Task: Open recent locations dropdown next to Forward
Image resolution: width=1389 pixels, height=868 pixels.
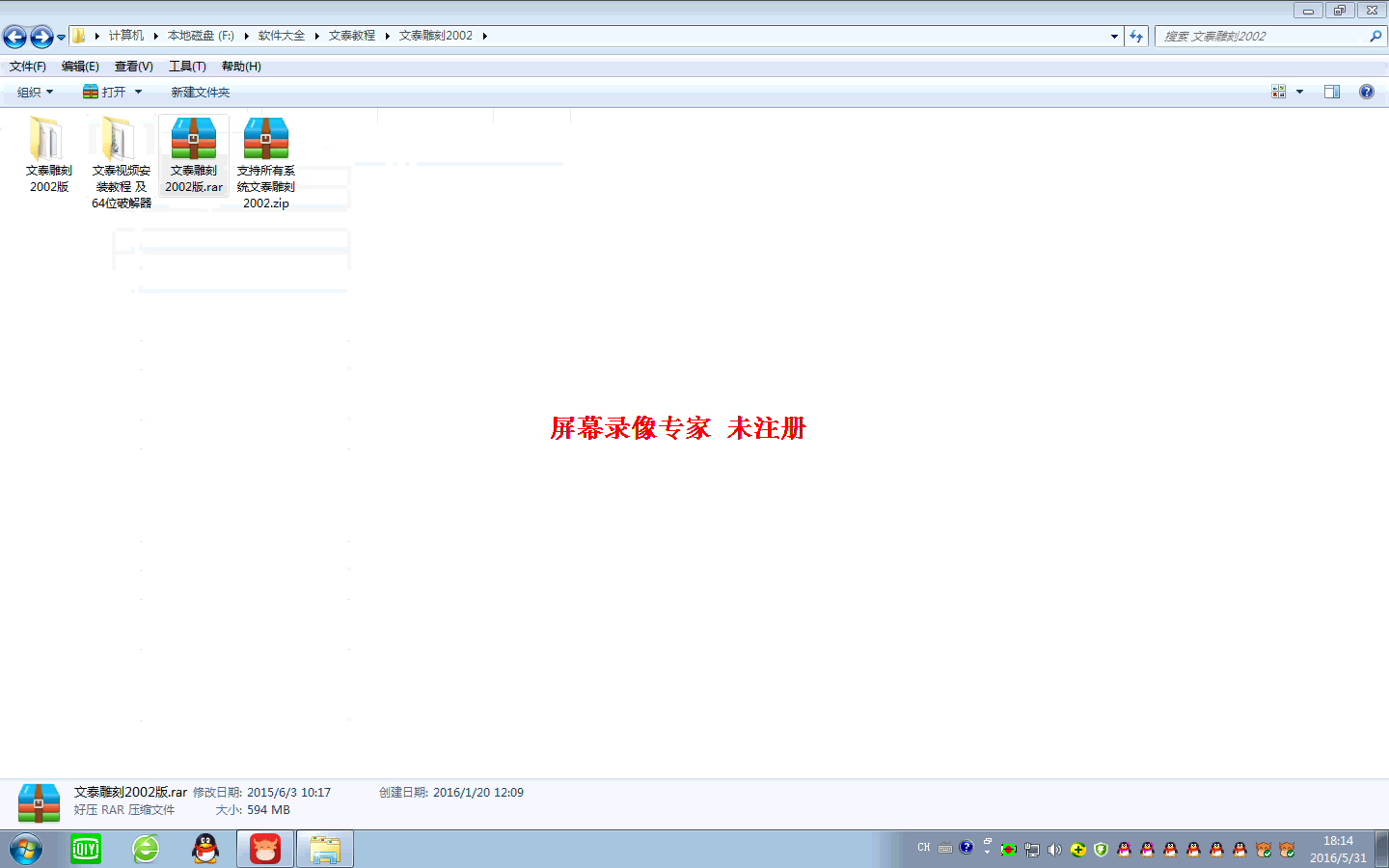Action: (61, 38)
